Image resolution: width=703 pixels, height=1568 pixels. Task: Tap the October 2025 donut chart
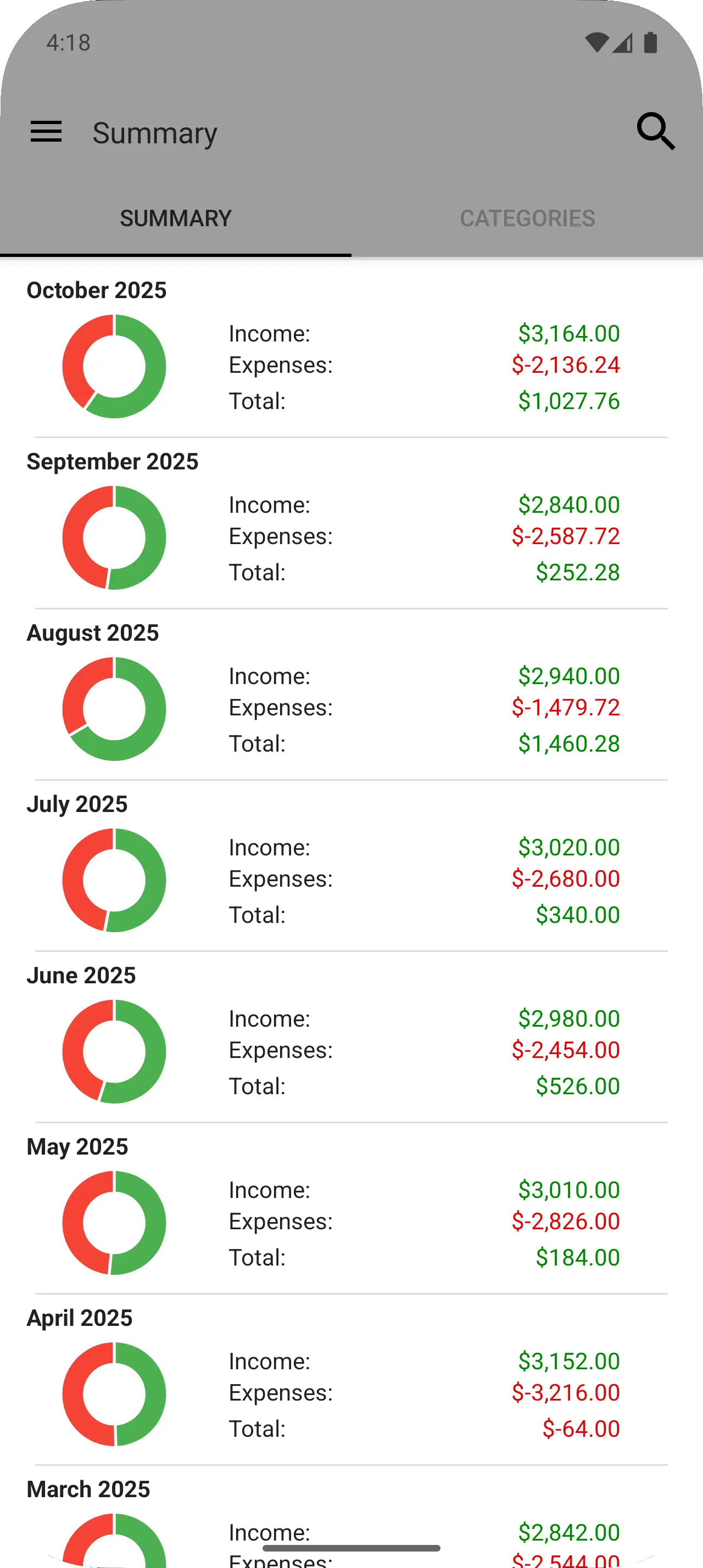pos(114,366)
